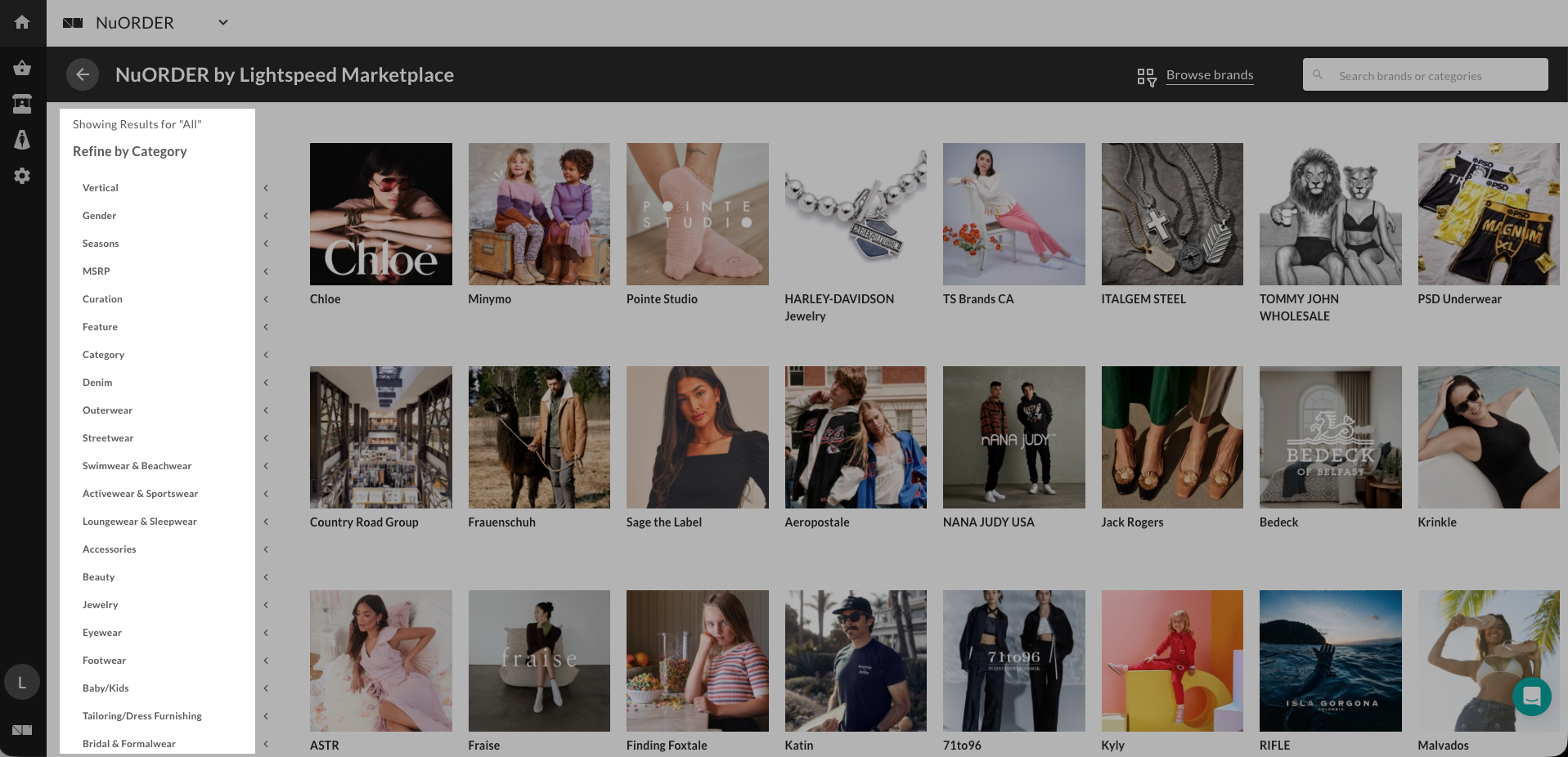Open the Bedeck brand thumbnail
The image size is (1568, 757).
(1331, 437)
